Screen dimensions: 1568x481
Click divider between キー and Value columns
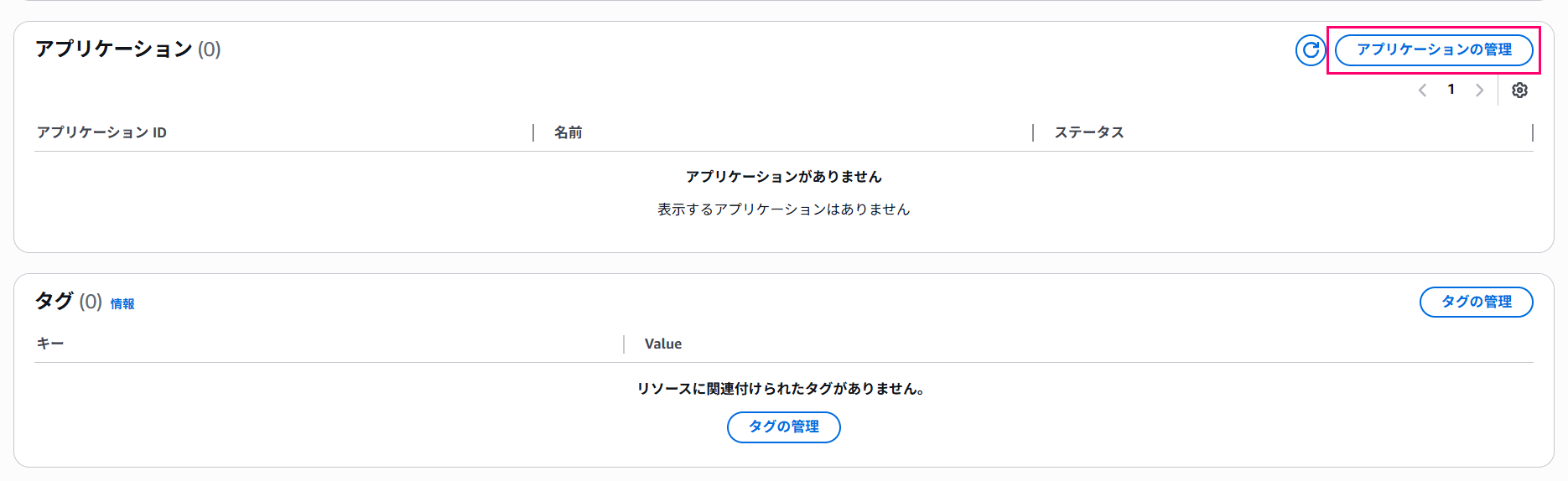coord(624,344)
